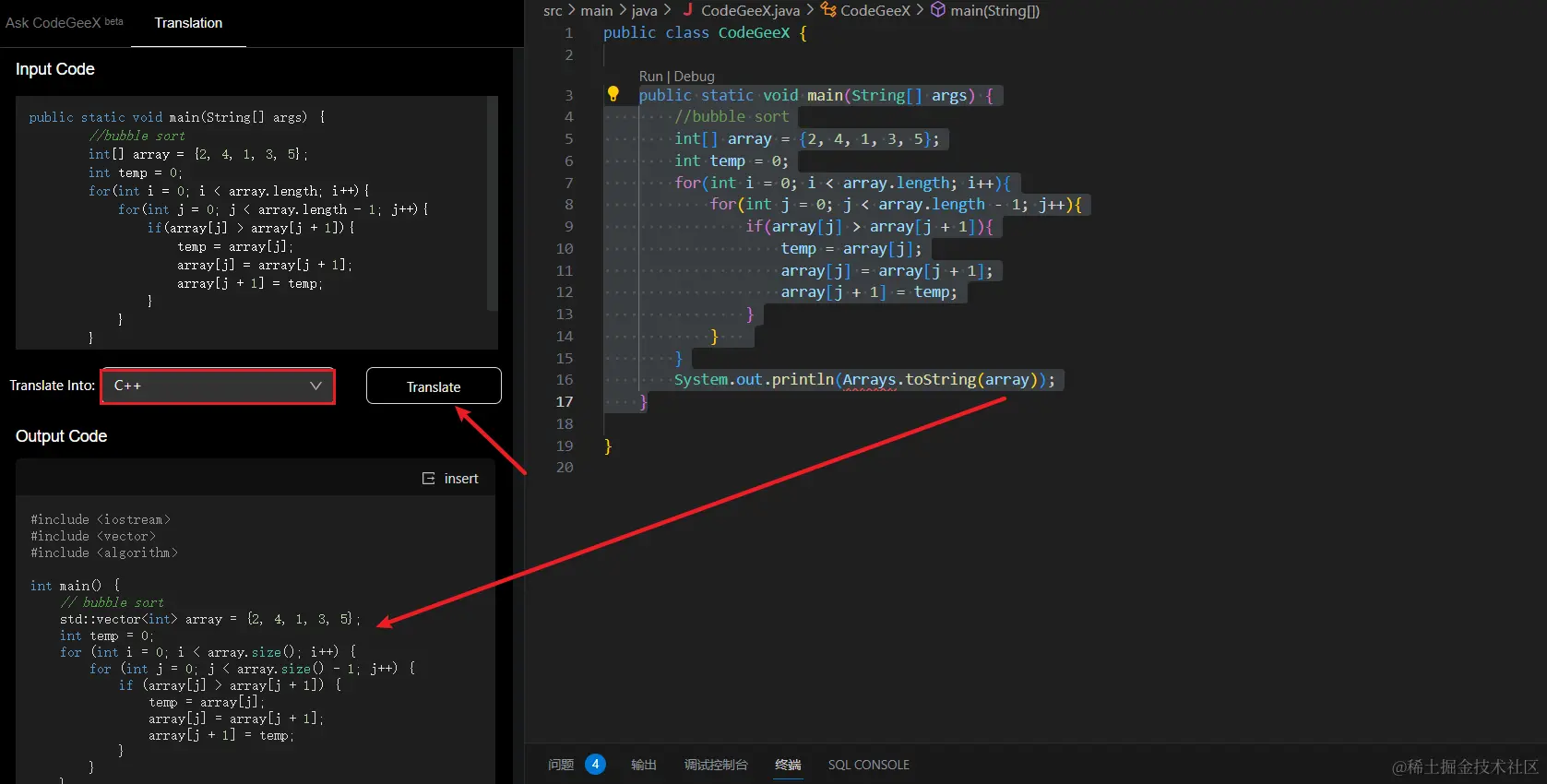Click 'temp = array[j];' on editor line 10
Screen dimensions: 1547x784
click(x=851, y=249)
